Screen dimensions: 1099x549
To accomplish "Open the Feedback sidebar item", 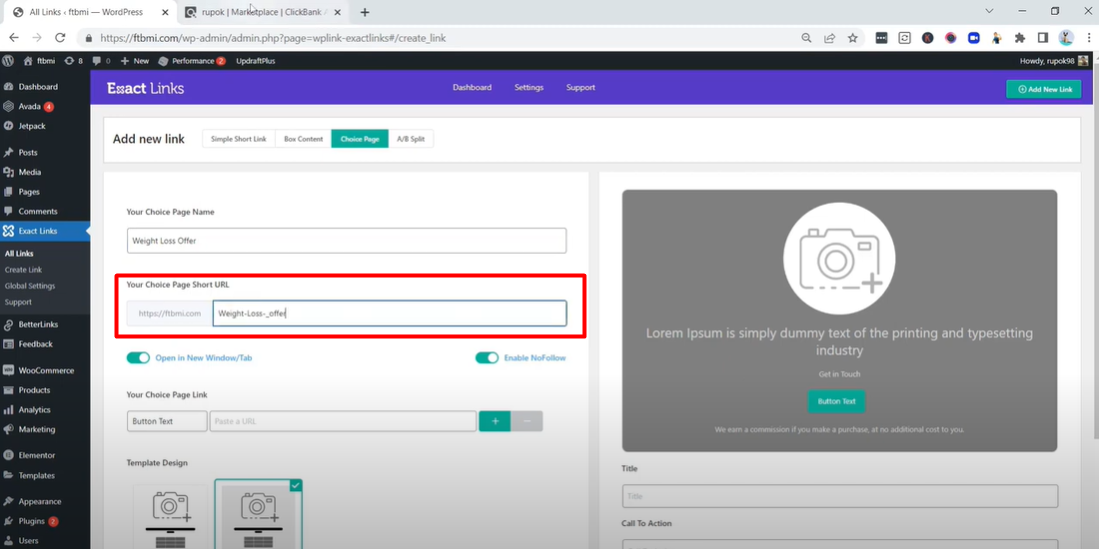I will coord(35,344).
